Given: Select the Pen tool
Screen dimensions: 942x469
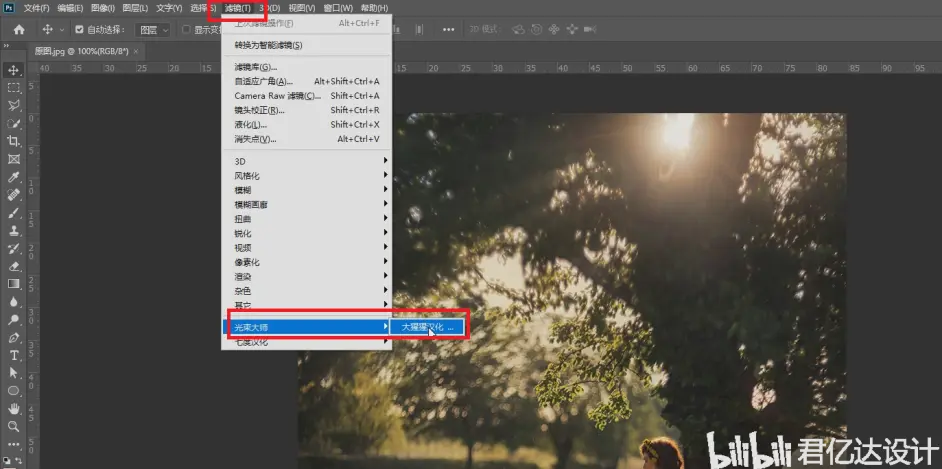Looking at the screenshot, I should (13, 337).
